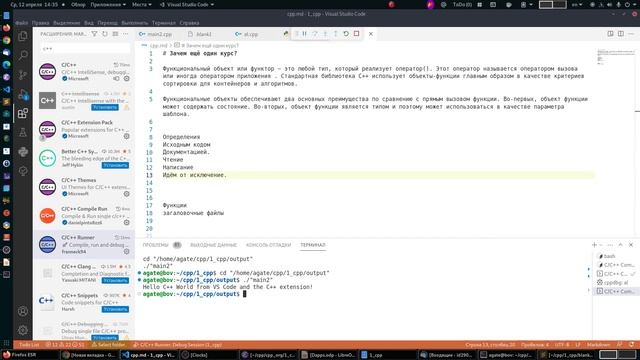This screenshot has width=640, height=360.
Task: Open the Приложения GNOME menu
Action: point(108,4)
